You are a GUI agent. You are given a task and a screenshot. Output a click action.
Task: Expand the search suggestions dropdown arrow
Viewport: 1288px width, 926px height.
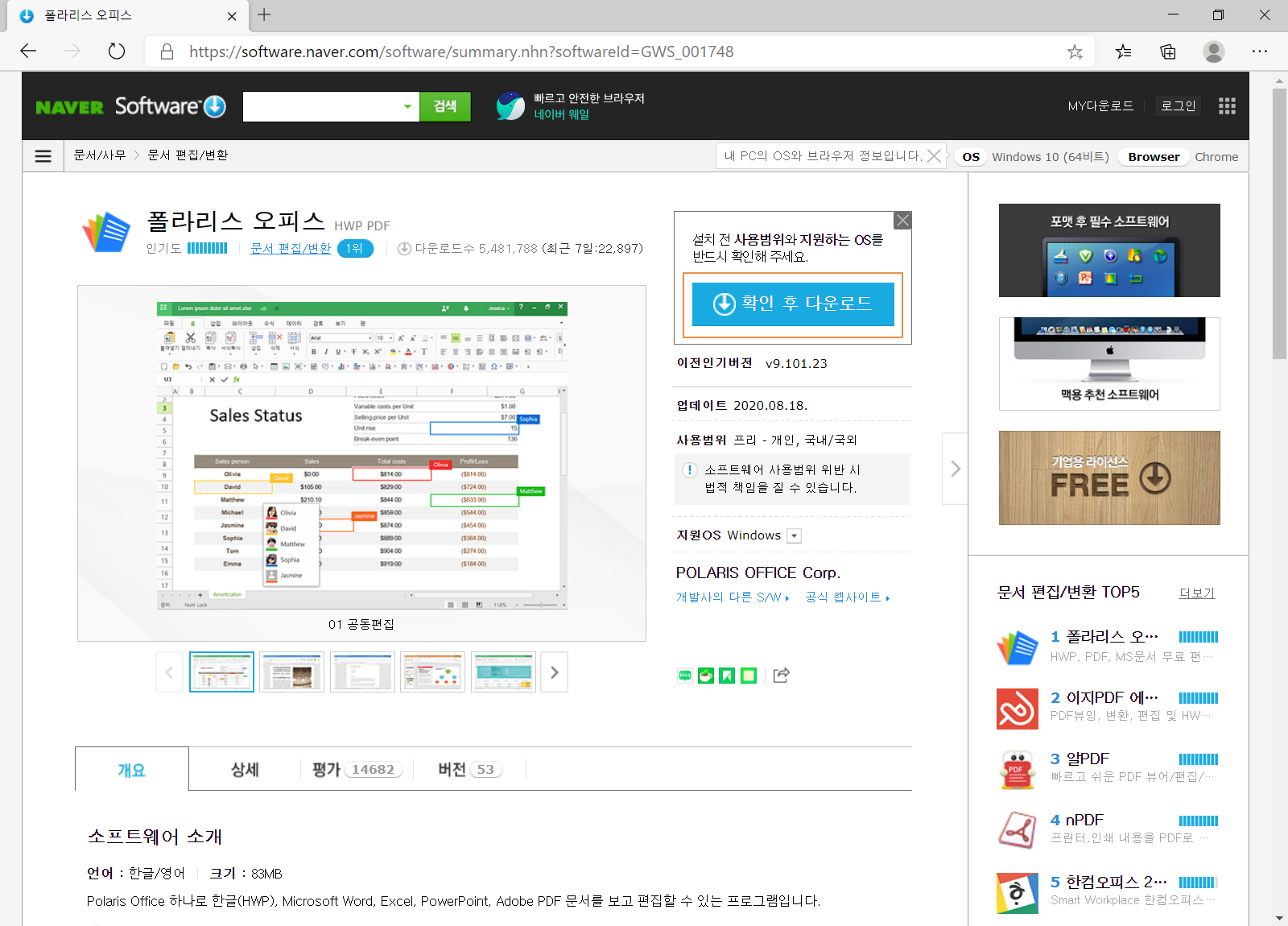(408, 106)
